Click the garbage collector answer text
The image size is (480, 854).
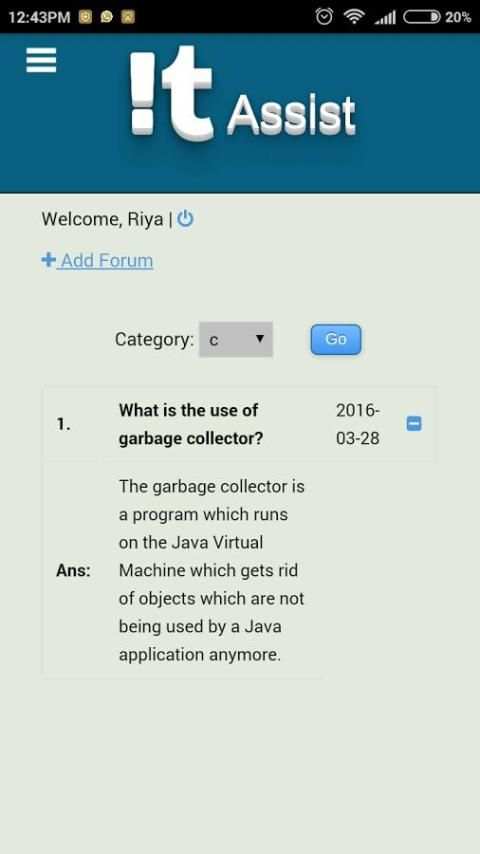click(211, 570)
